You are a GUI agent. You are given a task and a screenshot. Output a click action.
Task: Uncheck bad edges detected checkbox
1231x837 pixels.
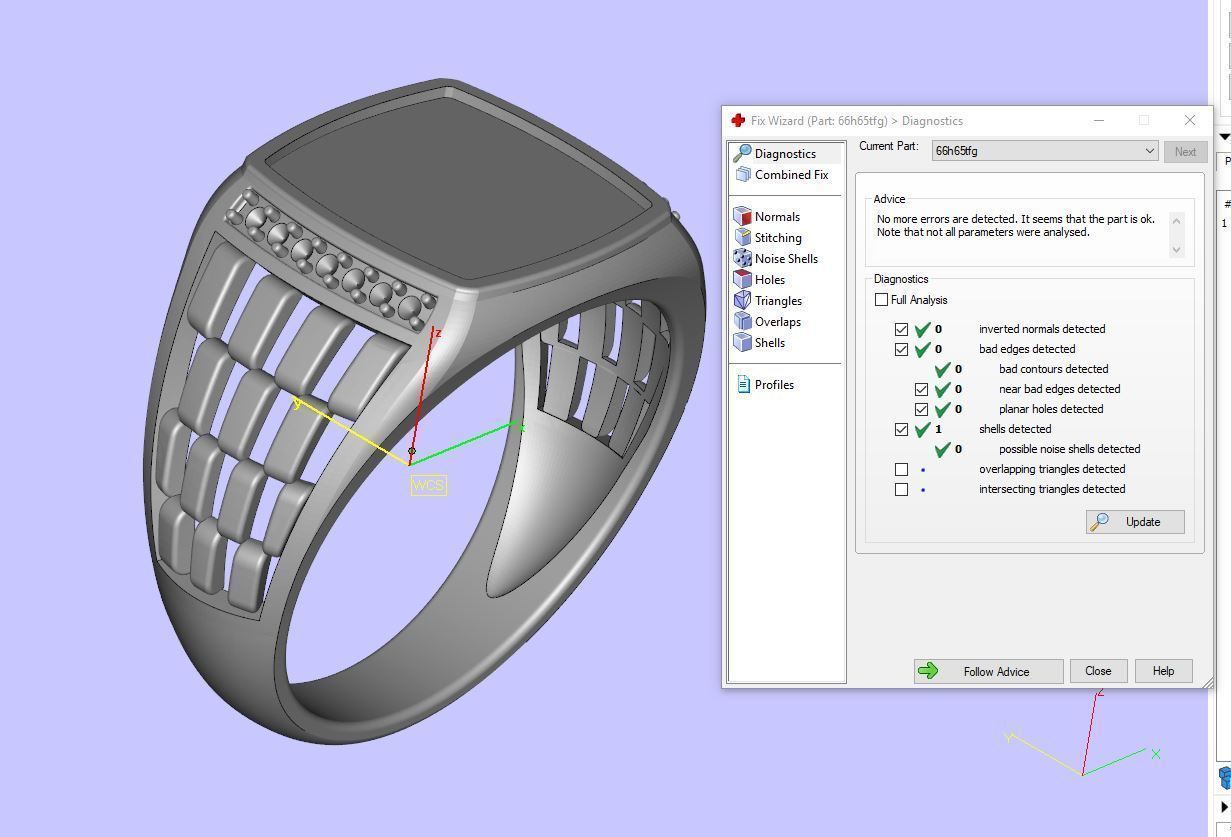pos(901,349)
